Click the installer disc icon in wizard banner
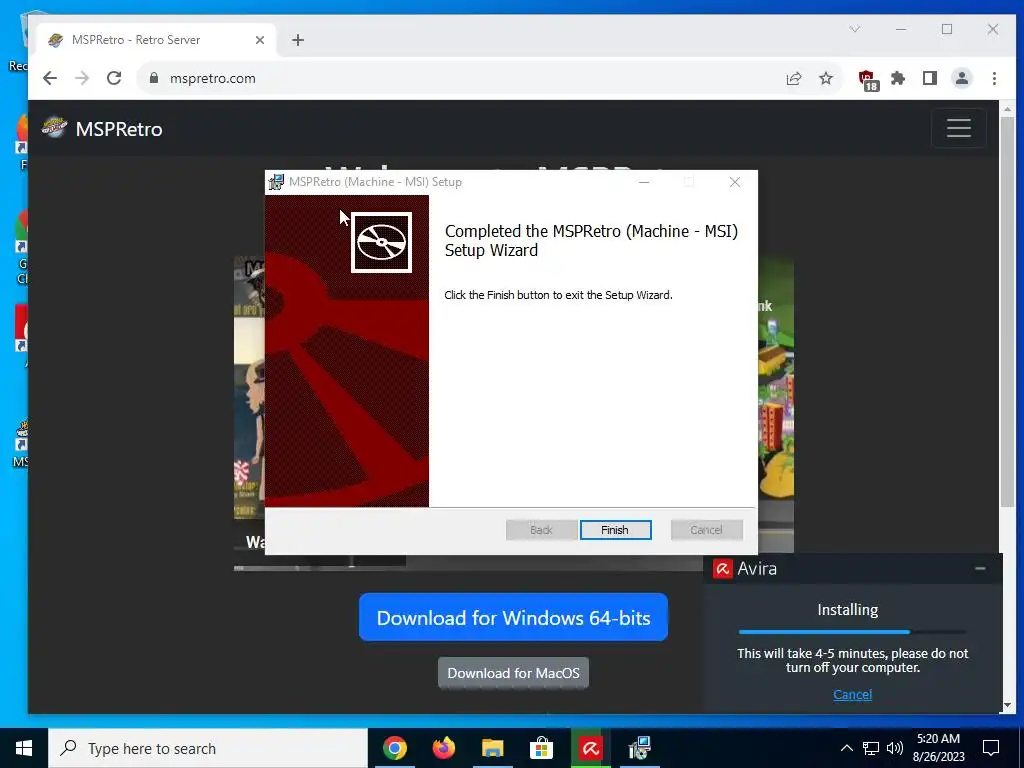Viewport: 1024px width, 768px height. click(381, 242)
